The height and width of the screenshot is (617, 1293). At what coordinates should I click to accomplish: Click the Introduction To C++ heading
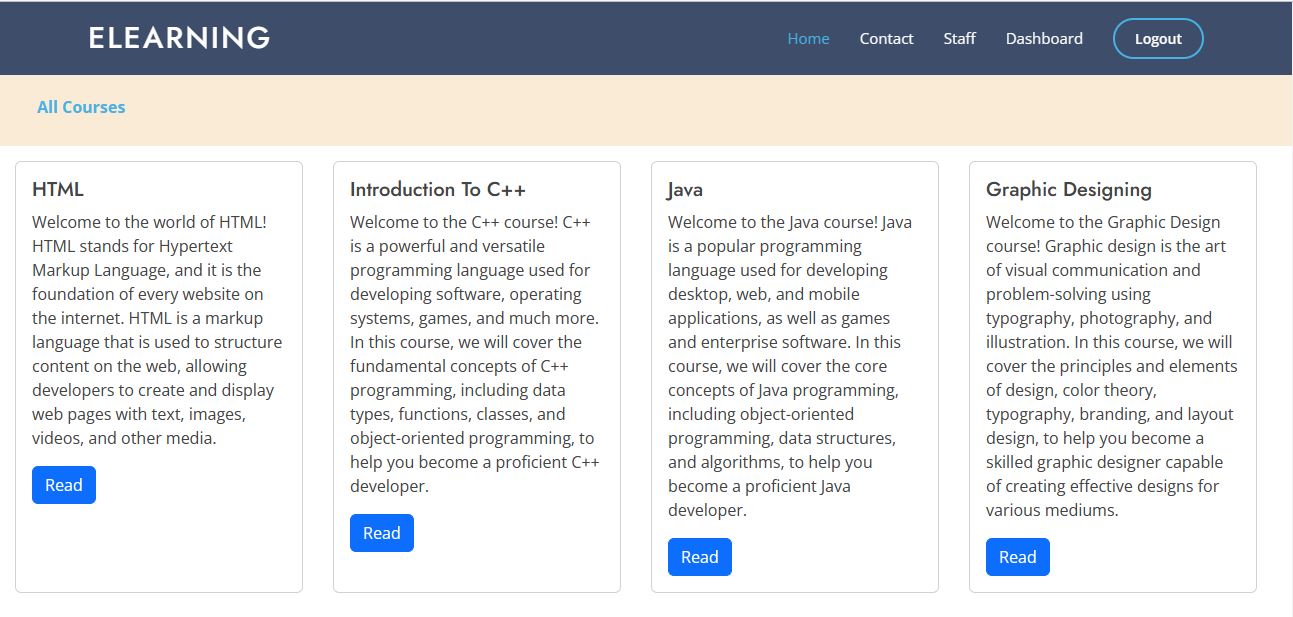tap(437, 189)
